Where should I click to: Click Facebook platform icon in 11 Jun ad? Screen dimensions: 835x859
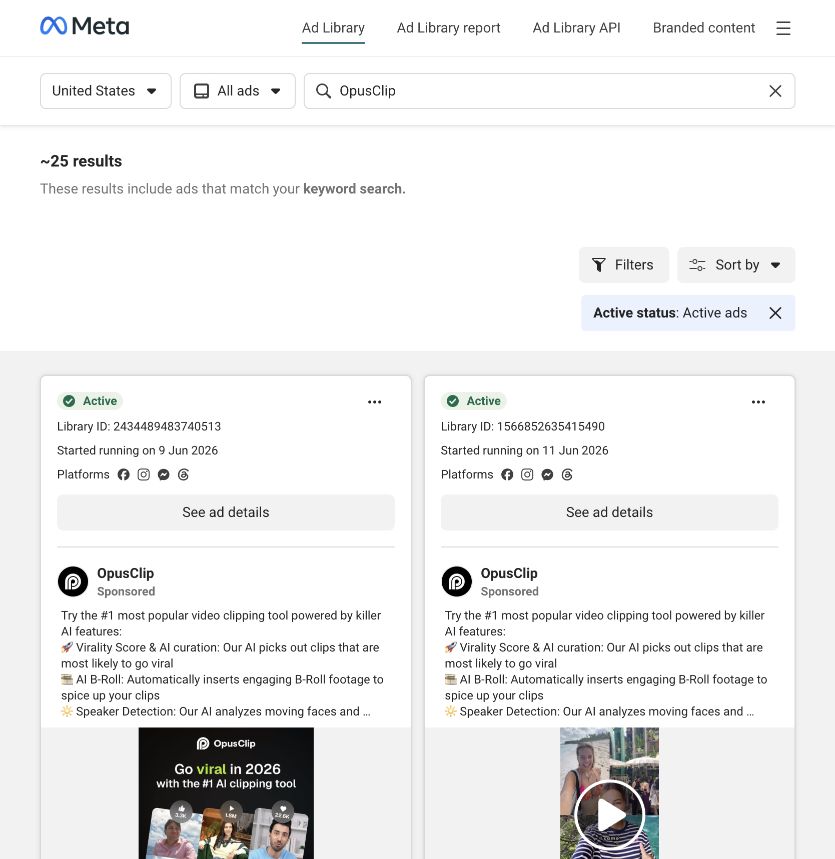(x=507, y=474)
